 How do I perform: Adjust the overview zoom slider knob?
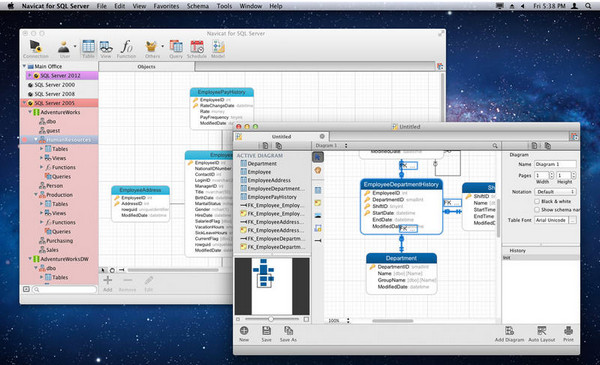pyautogui.click(x=271, y=319)
